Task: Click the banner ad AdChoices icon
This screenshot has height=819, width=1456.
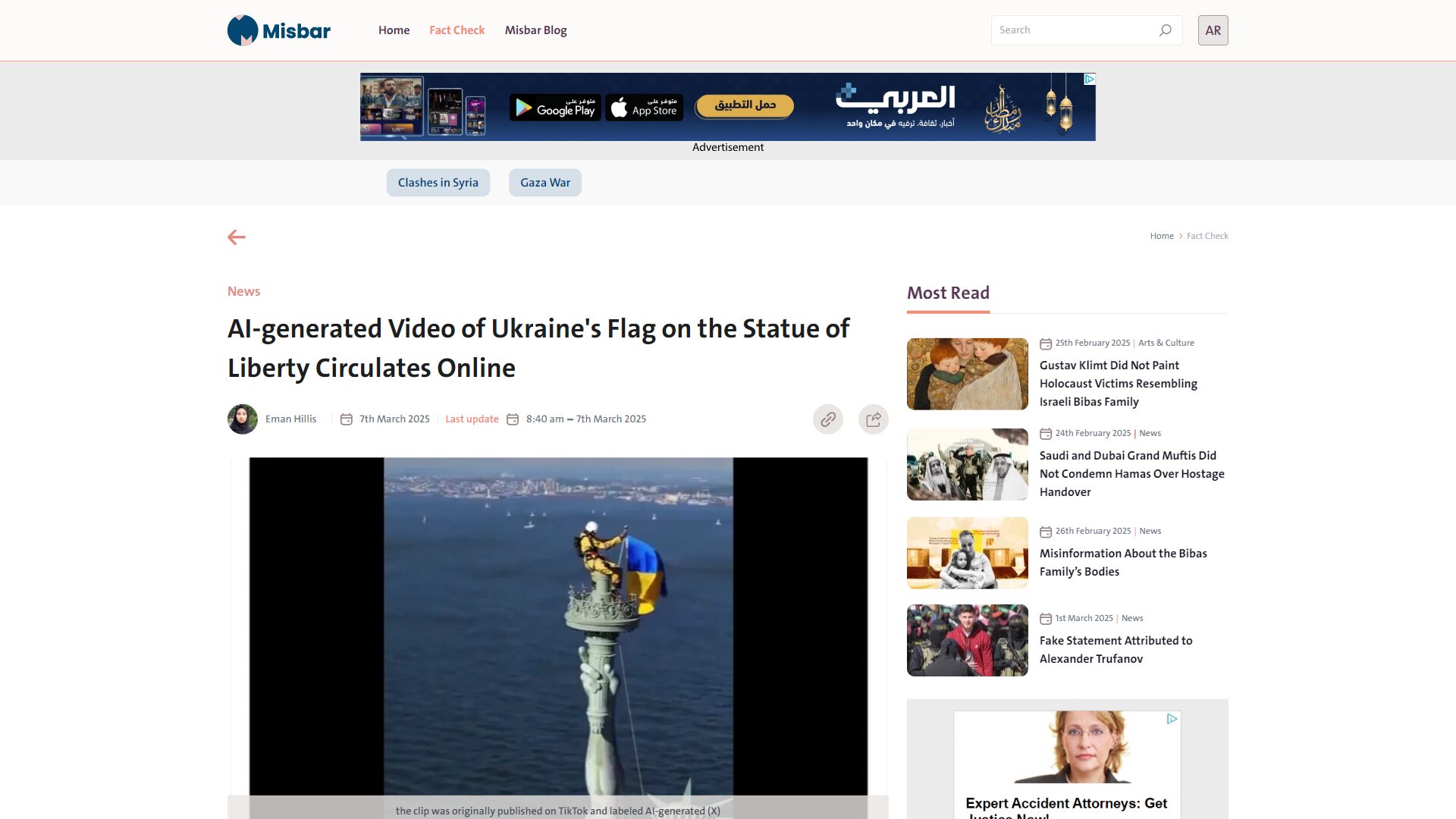Action: tap(1089, 79)
